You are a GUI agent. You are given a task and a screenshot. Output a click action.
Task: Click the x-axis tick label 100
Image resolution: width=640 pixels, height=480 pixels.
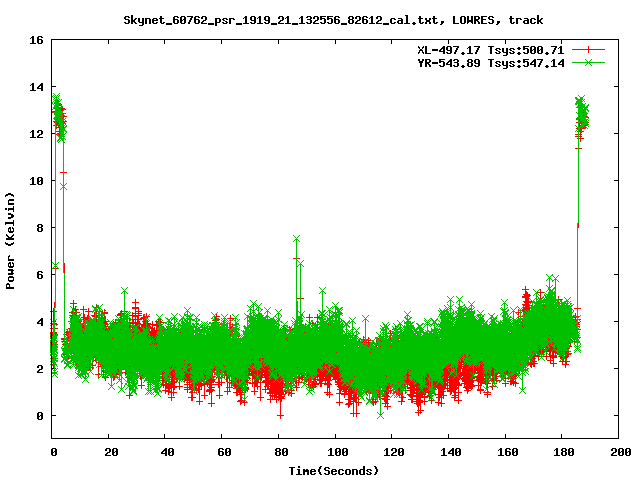pyautogui.click(x=338, y=452)
